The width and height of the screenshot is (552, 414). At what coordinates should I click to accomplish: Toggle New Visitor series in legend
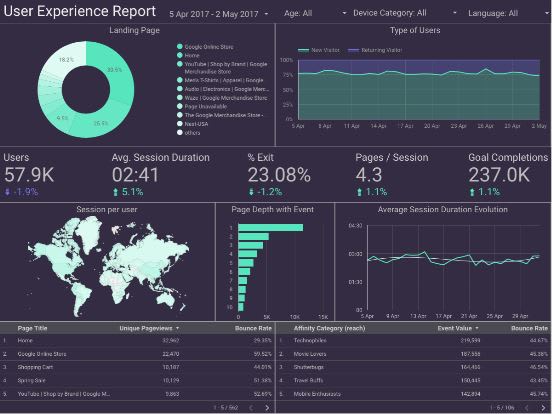(x=319, y=50)
